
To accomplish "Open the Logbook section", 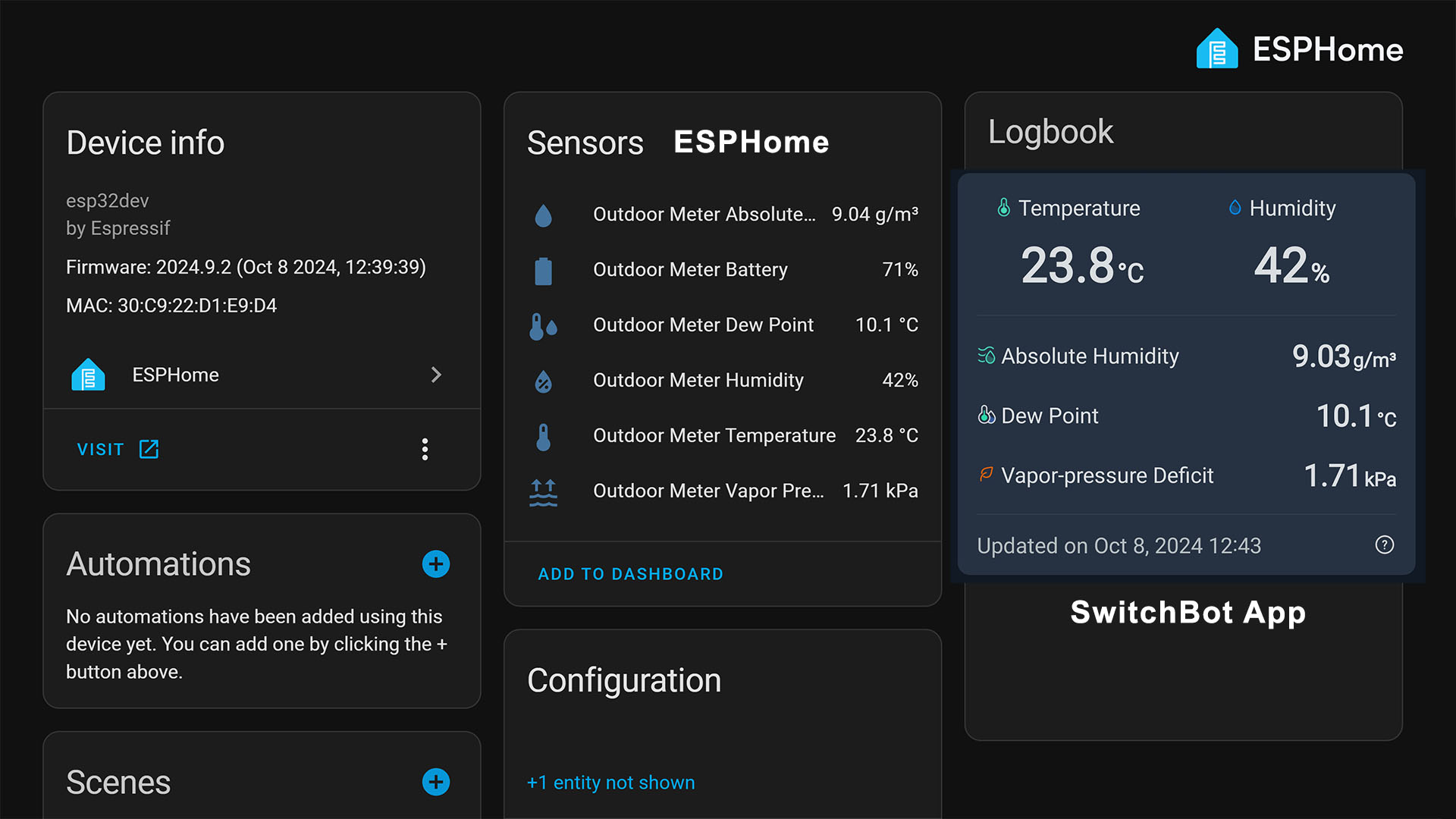I will click(1050, 131).
